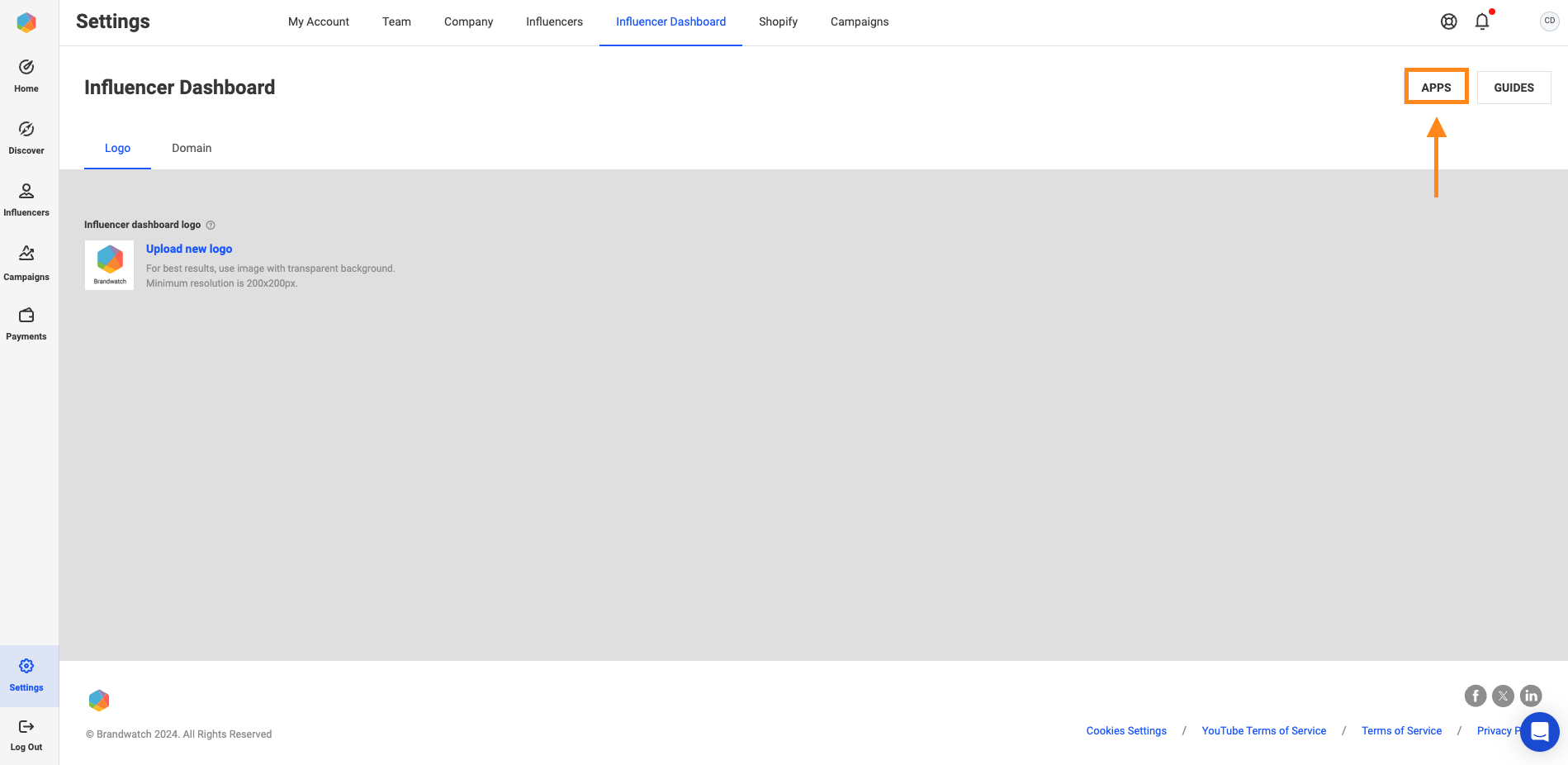Click the Brandwatch logo in sidebar top
The height and width of the screenshot is (765, 1568).
(x=26, y=22)
